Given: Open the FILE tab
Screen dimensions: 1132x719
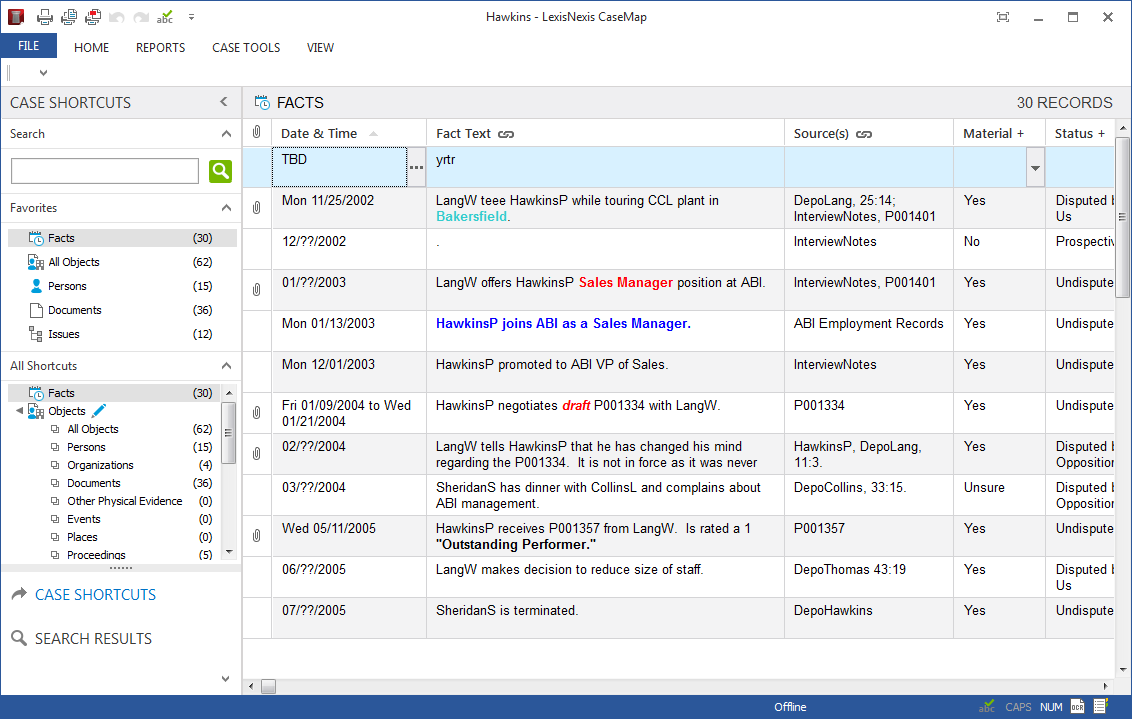Looking at the screenshot, I should point(29,45).
